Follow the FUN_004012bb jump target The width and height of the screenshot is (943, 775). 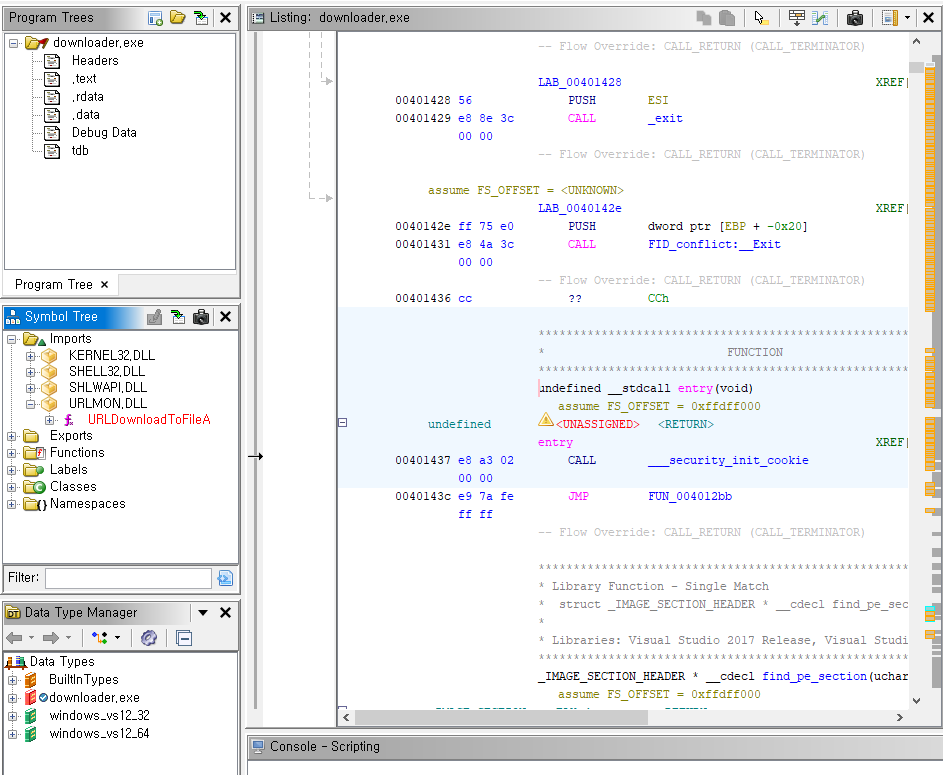688,496
